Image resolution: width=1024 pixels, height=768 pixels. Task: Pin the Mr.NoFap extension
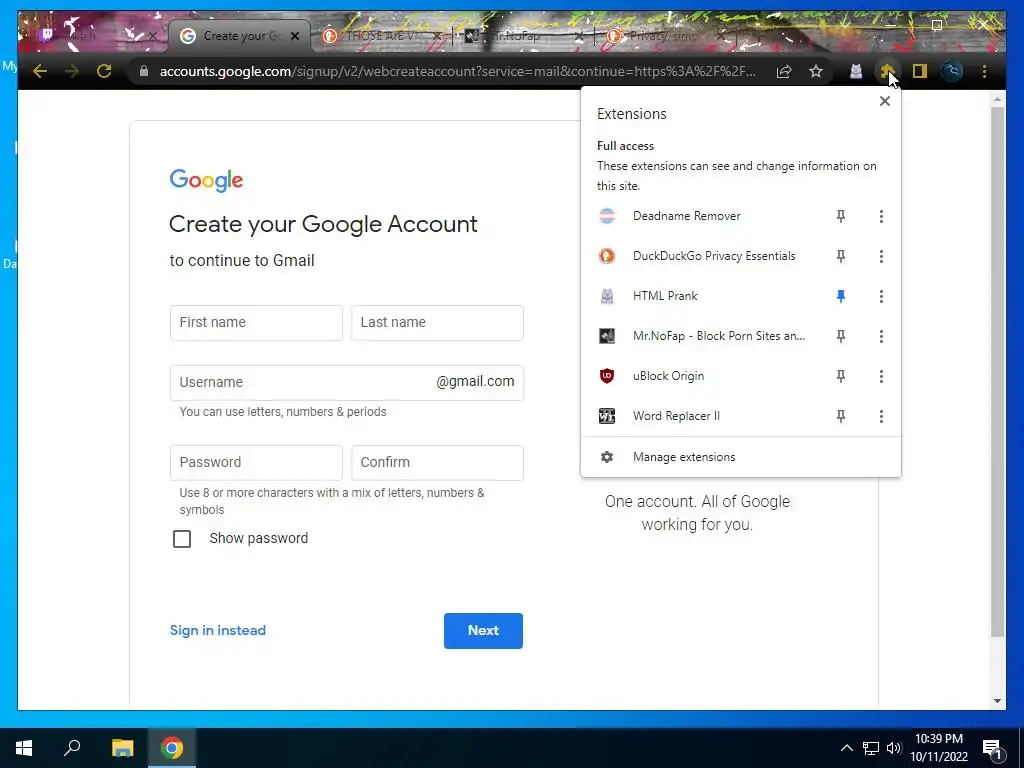[840, 336]
